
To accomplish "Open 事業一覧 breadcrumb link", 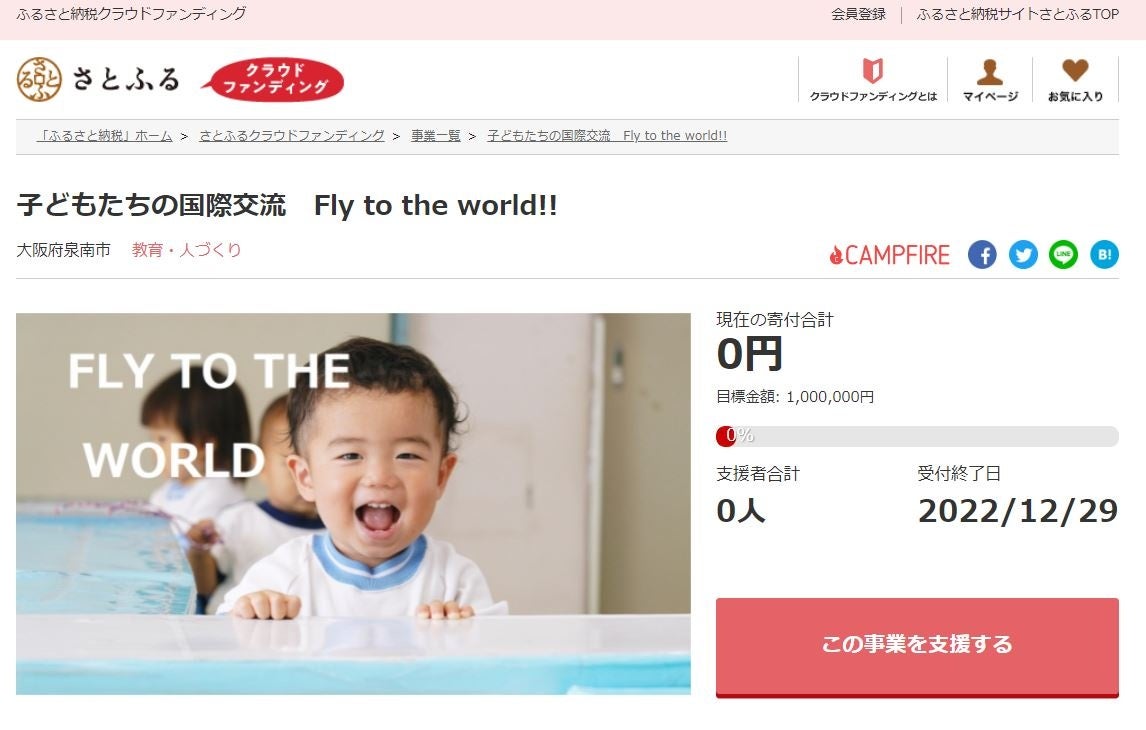I will click(x=436, y=136).
